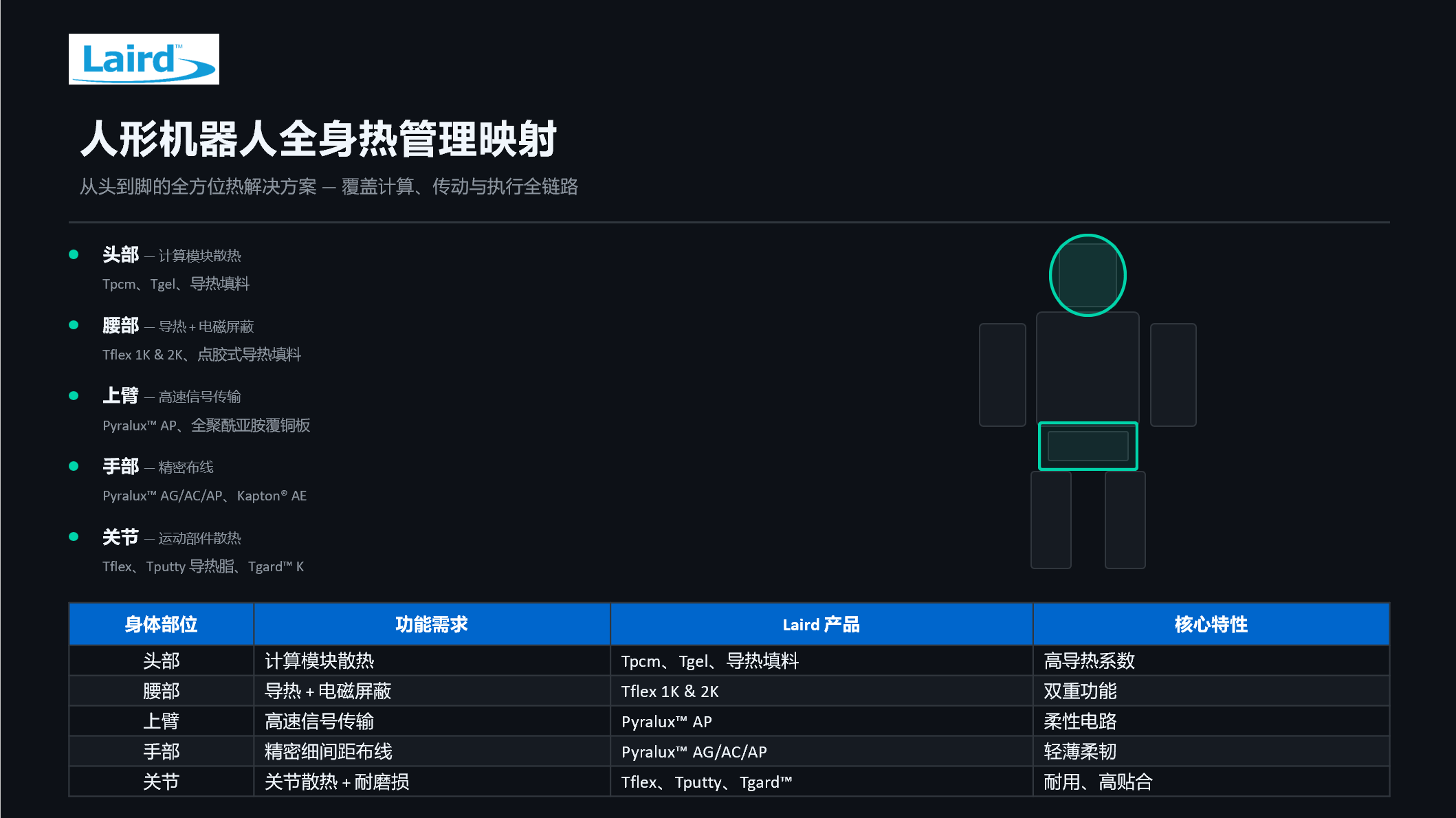This screenshot has height=818, width=1456.
Task: Select the bullet line Pyralux™ AP、全聚酰亚胺覆铜板
Action: pos(206,425)
